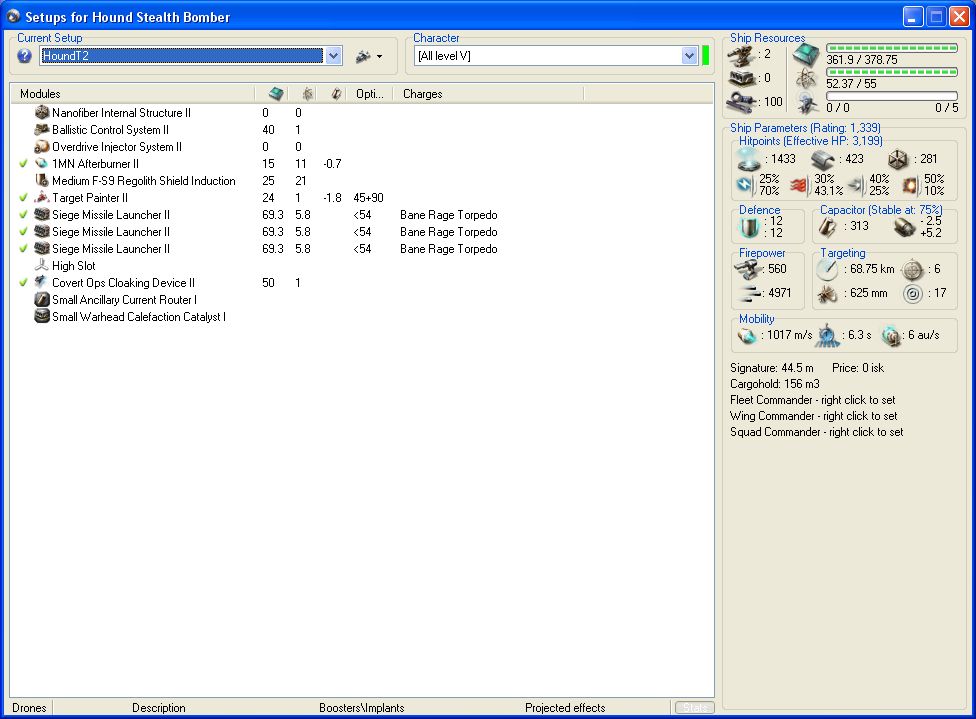Click the green character skill status indicator

pos(705,55)
